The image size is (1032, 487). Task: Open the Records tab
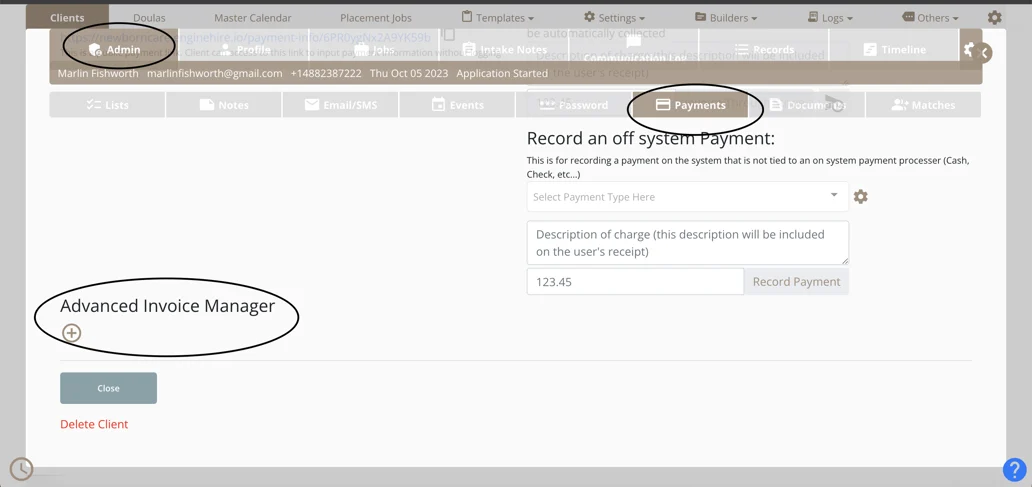[764, 49]
